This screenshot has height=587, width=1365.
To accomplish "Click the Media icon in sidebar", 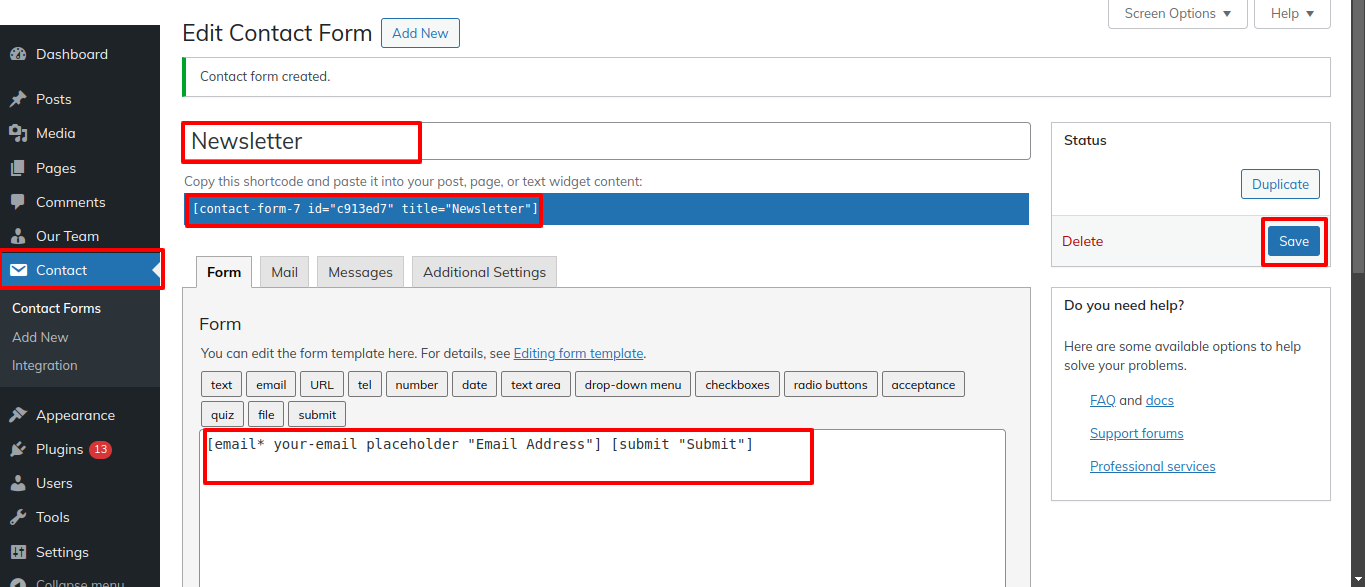I will click(18, 133).
